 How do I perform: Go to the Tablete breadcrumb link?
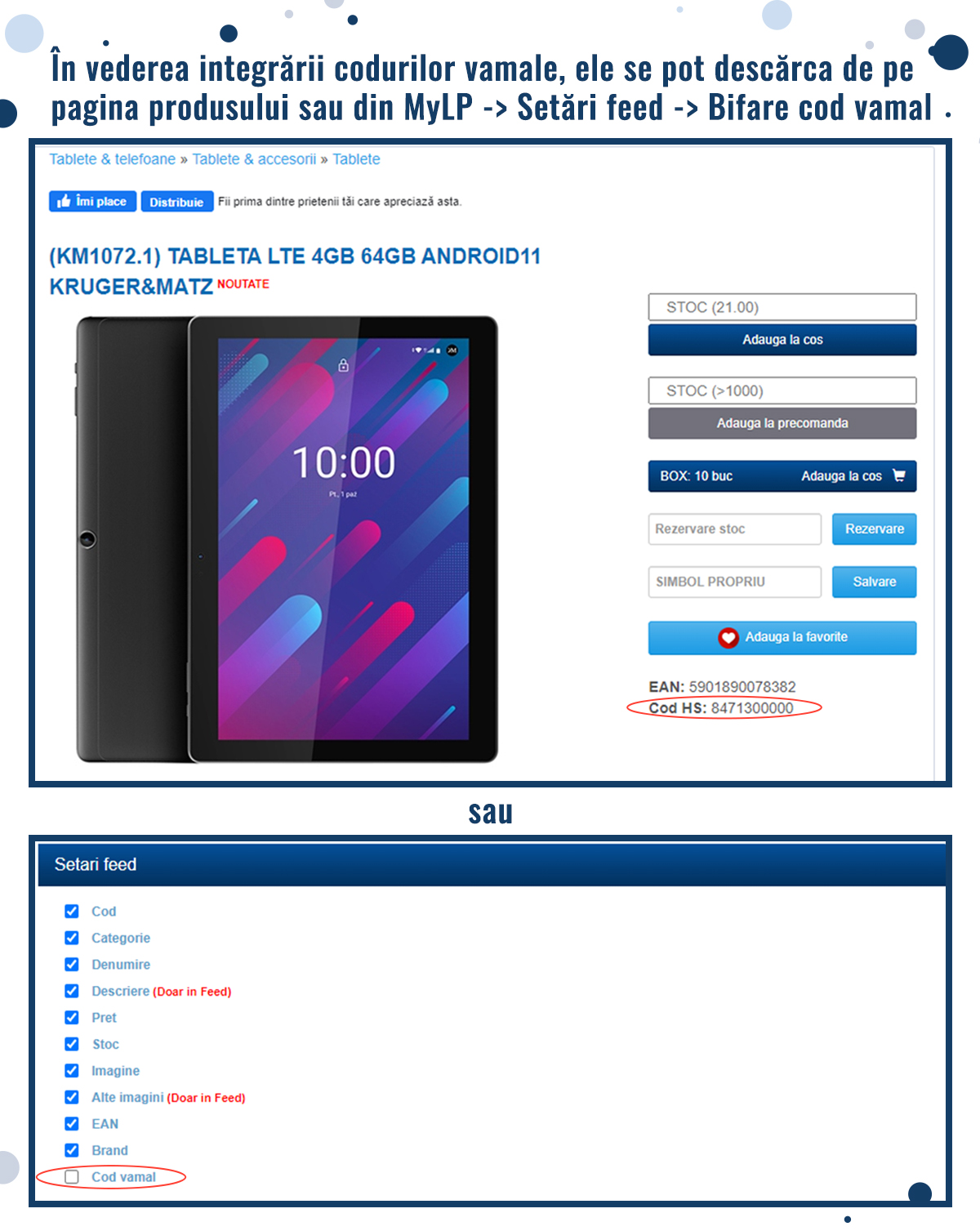point(356,159)
